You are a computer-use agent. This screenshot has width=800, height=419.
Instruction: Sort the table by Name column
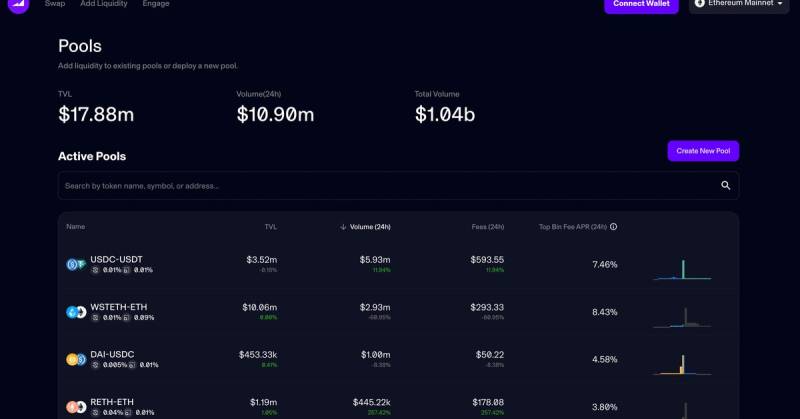click(76, 227)
